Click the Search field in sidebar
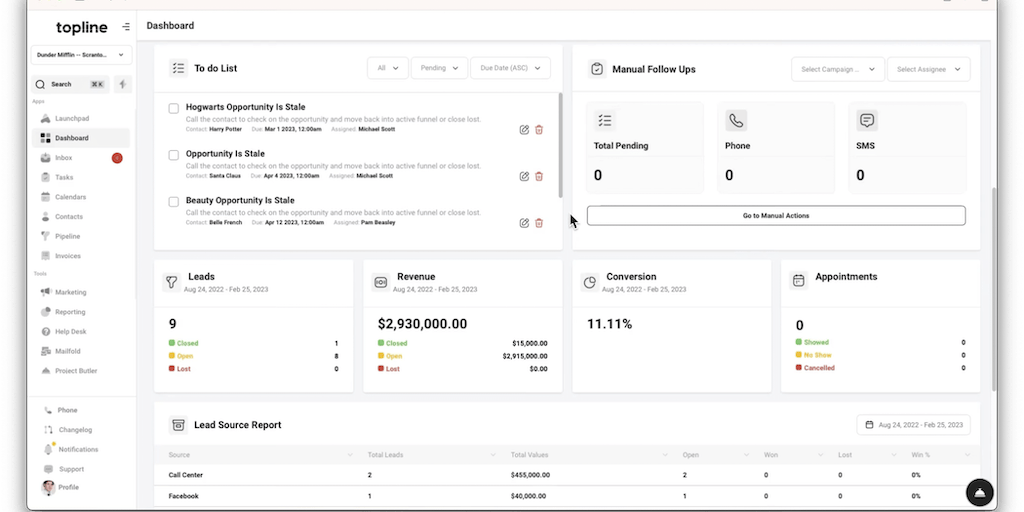 click(70, 84)
